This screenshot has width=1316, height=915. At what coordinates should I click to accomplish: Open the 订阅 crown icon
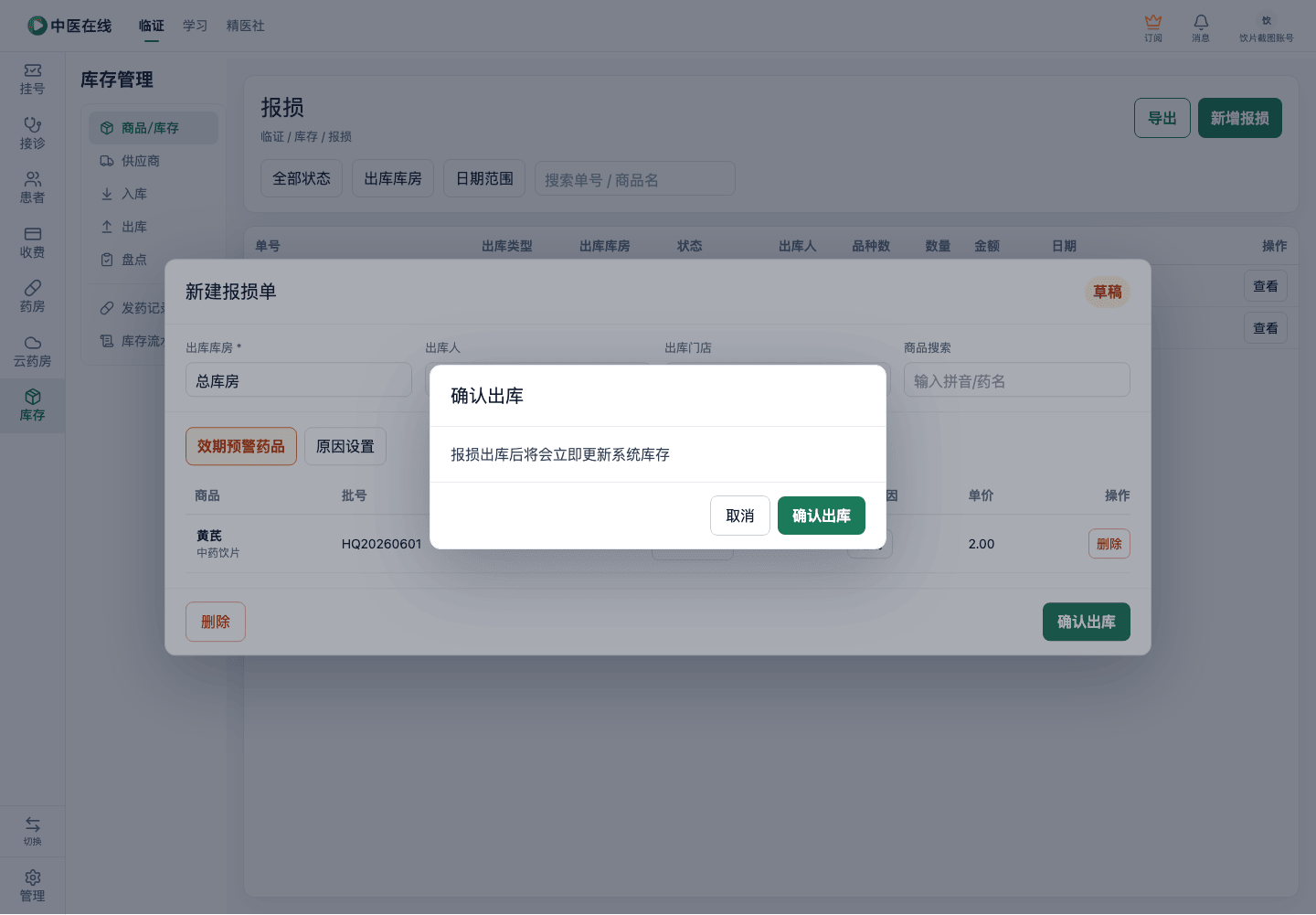(x=1153, y=27)
